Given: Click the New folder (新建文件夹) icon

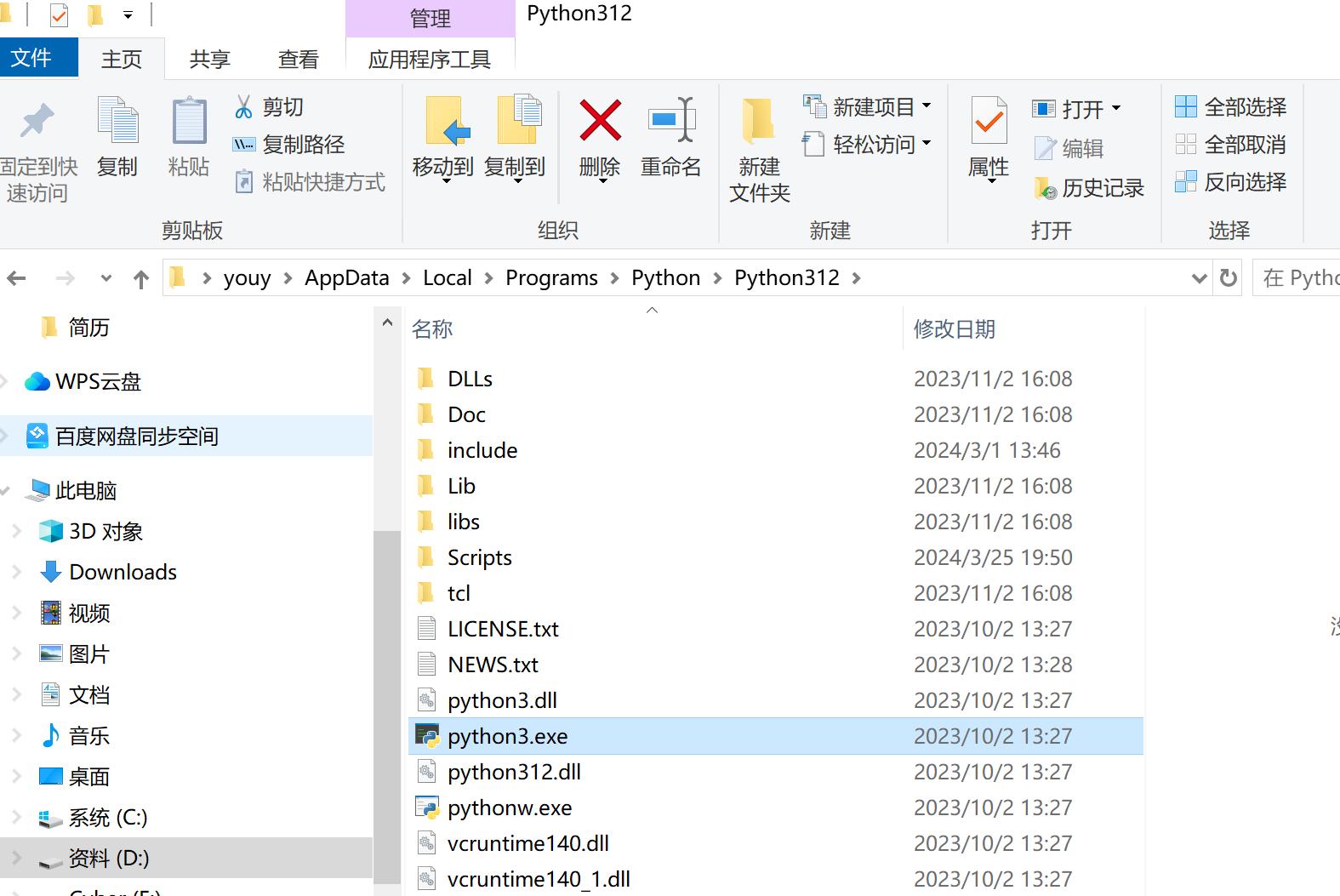Looking at the screenshot, I should coord(758,121).
